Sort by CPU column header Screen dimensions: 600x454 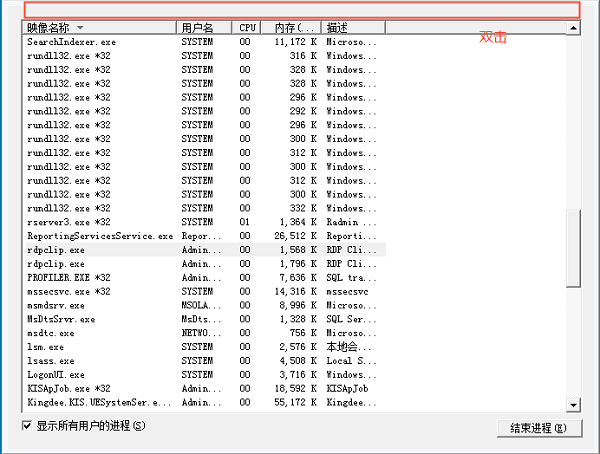(x=246, y=28)
